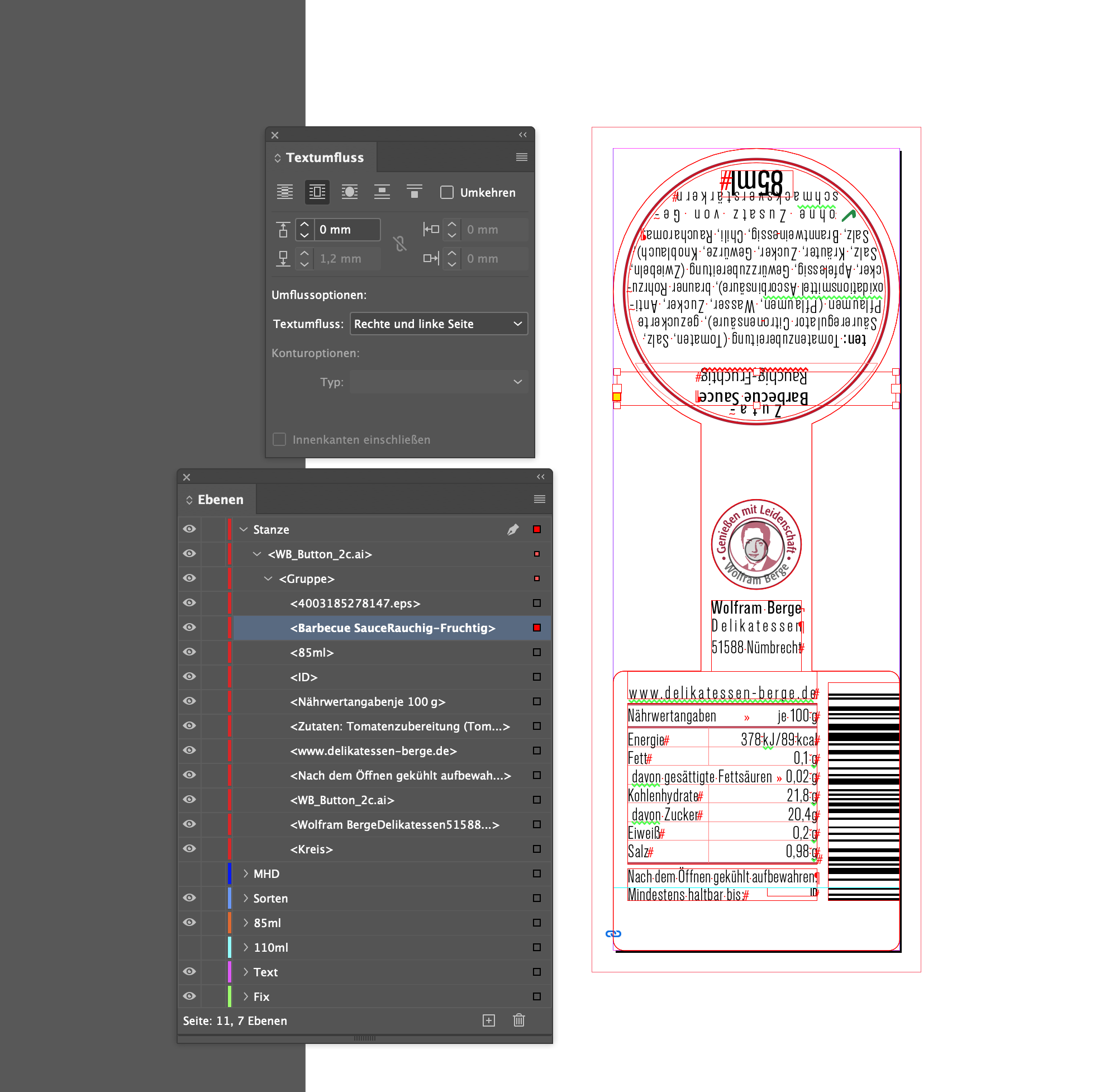The height and width of the screenshot is (1092, 1114).
Task: Create a new layer with the plus icon
Action: pos(489,1020)
